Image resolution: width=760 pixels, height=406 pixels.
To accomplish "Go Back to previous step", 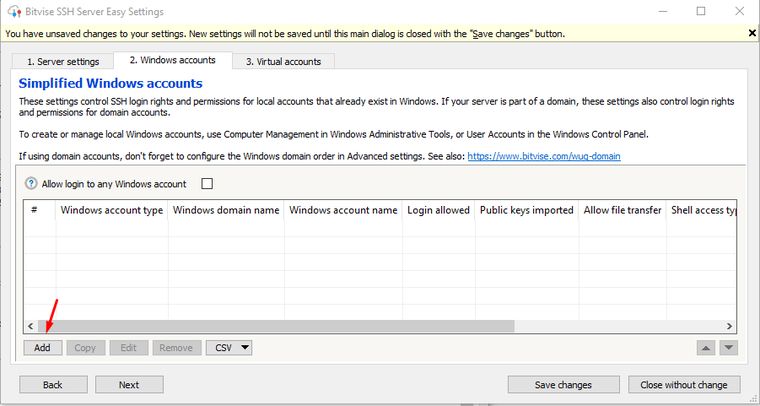I will pyautogui.click(x=53, y=385).
